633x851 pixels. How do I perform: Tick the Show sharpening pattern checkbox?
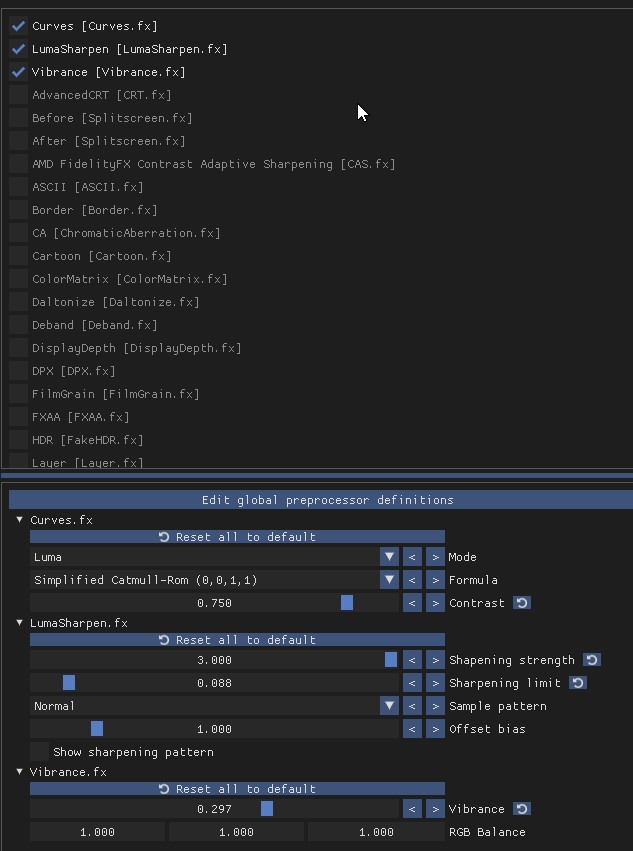point(39,752)
